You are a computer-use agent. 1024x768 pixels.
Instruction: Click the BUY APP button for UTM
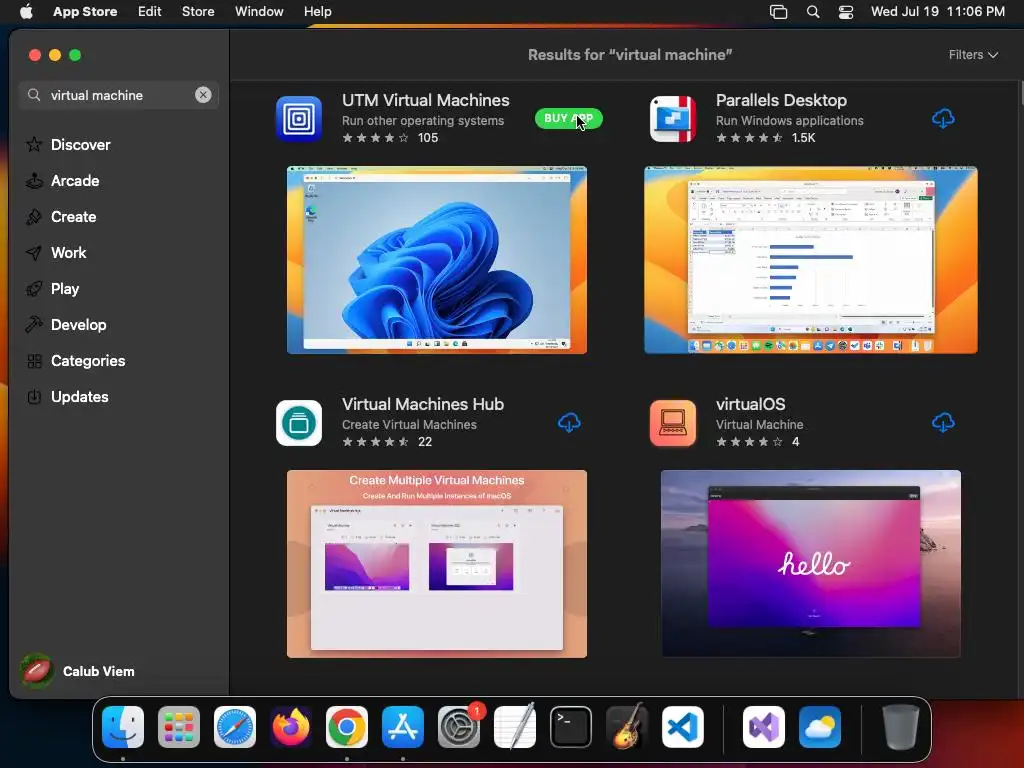coord(568,118)
